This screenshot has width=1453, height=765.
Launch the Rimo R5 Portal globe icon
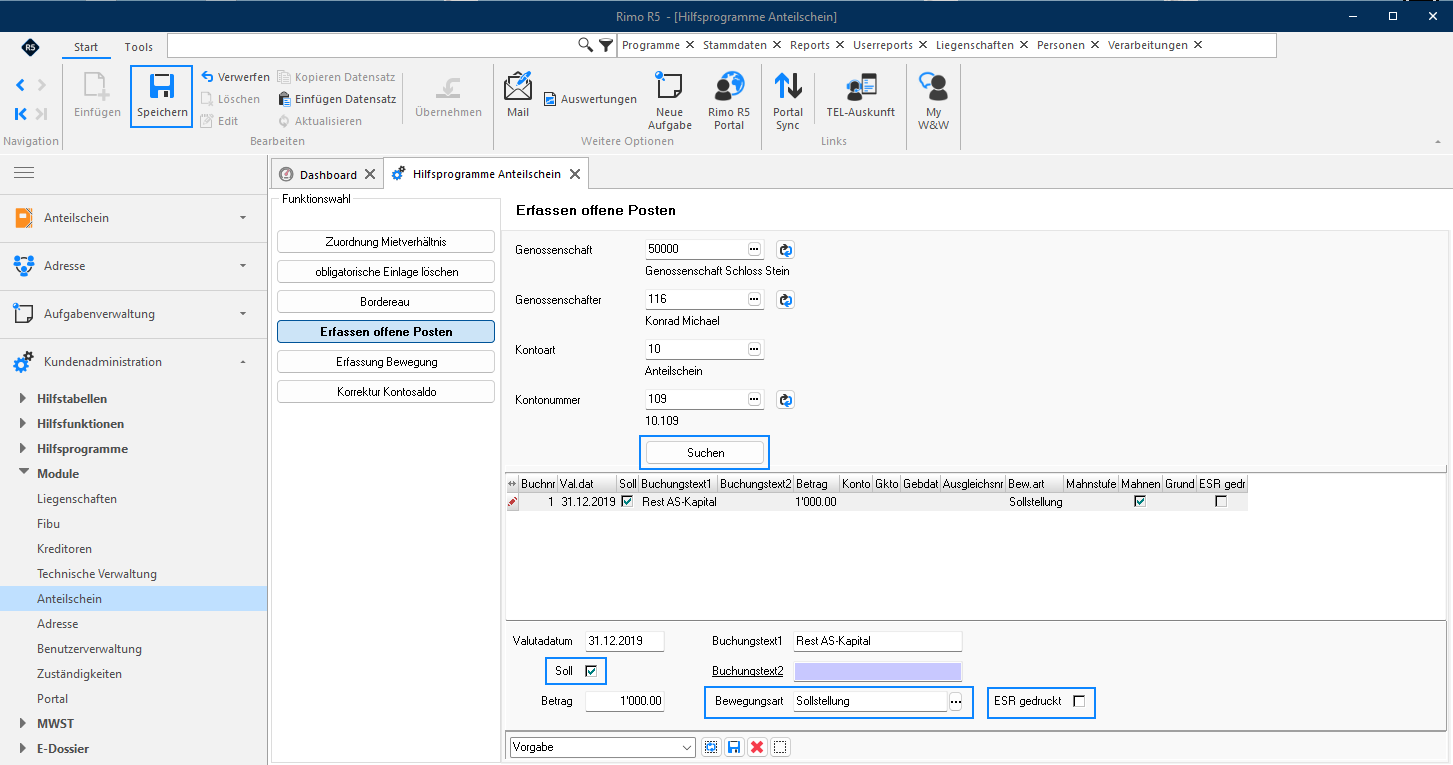tap(729, 86)
